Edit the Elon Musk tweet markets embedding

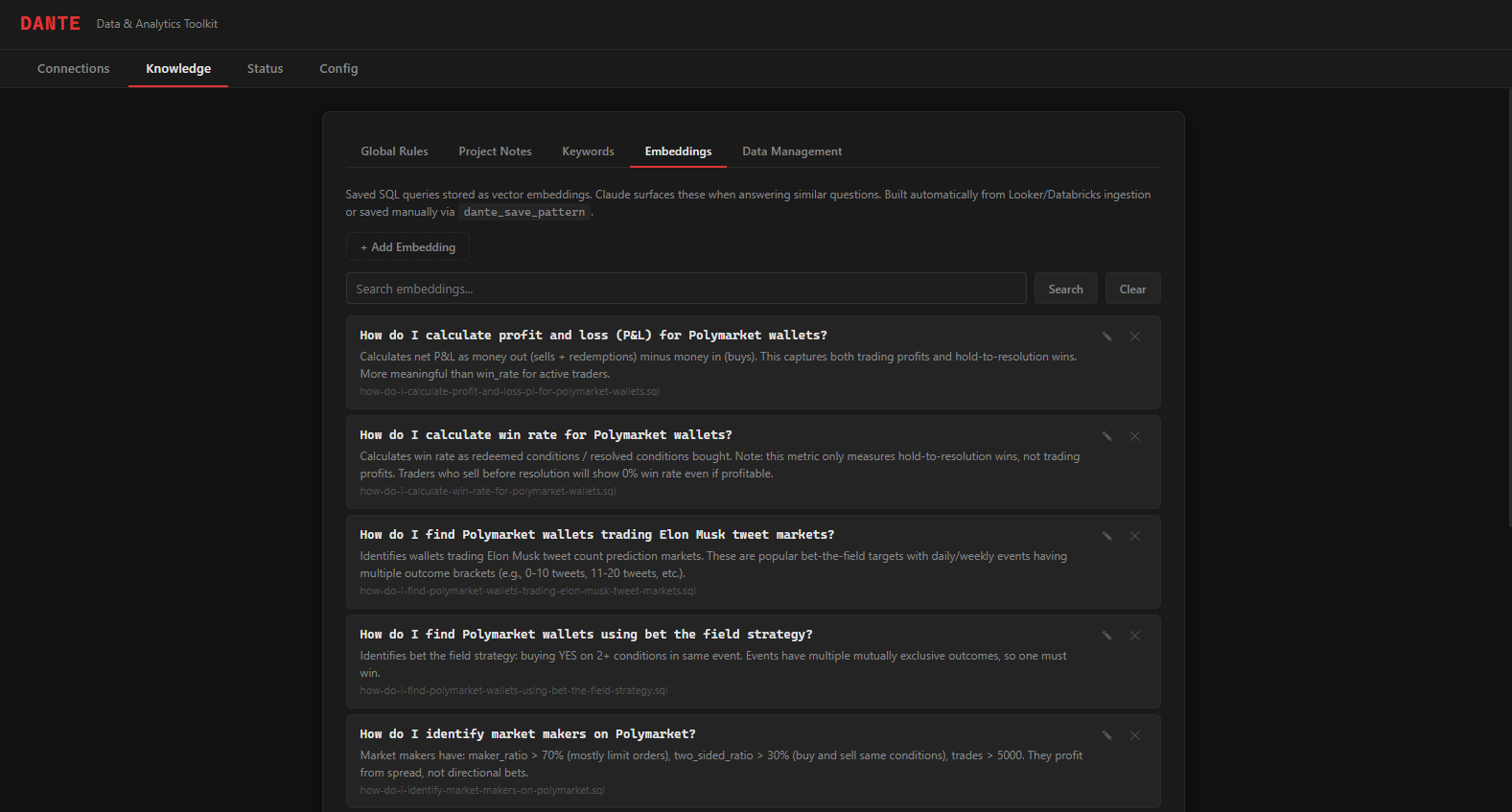[x=1106, y=536]
